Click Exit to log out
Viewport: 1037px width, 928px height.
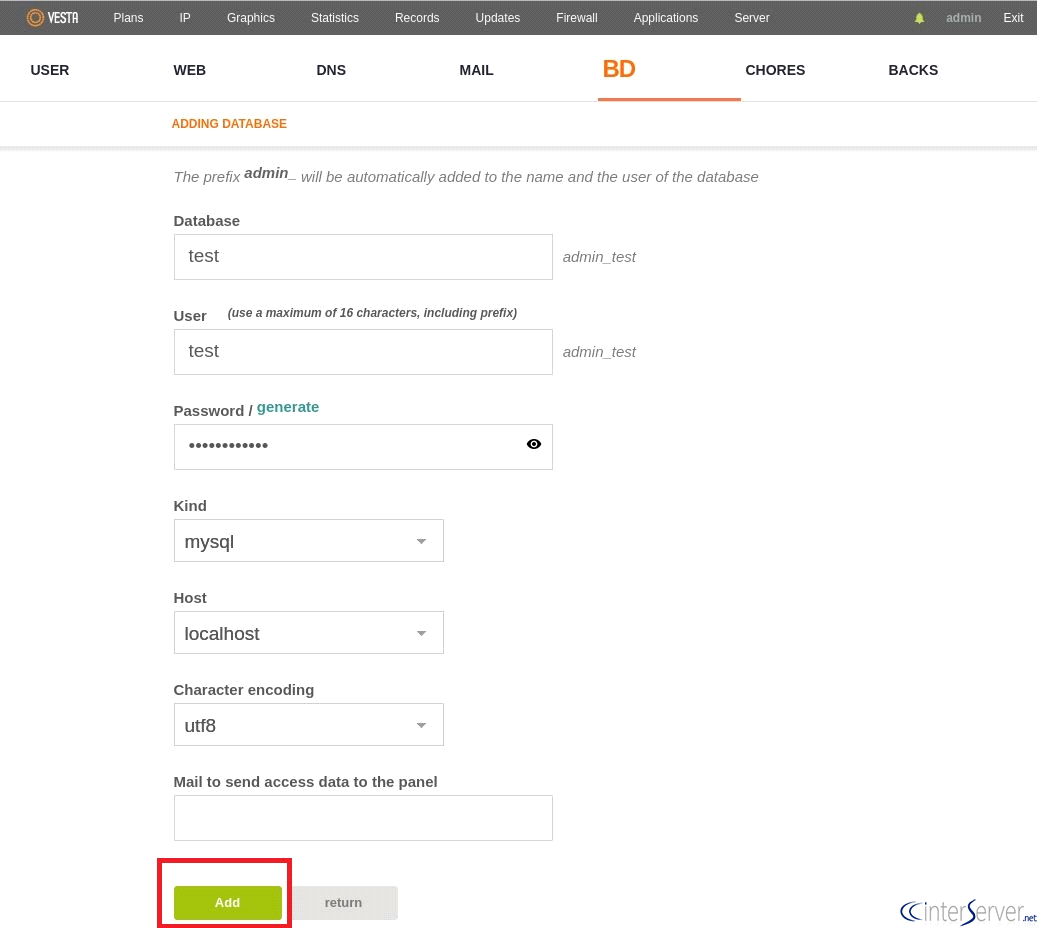(x=1013, y=18)
